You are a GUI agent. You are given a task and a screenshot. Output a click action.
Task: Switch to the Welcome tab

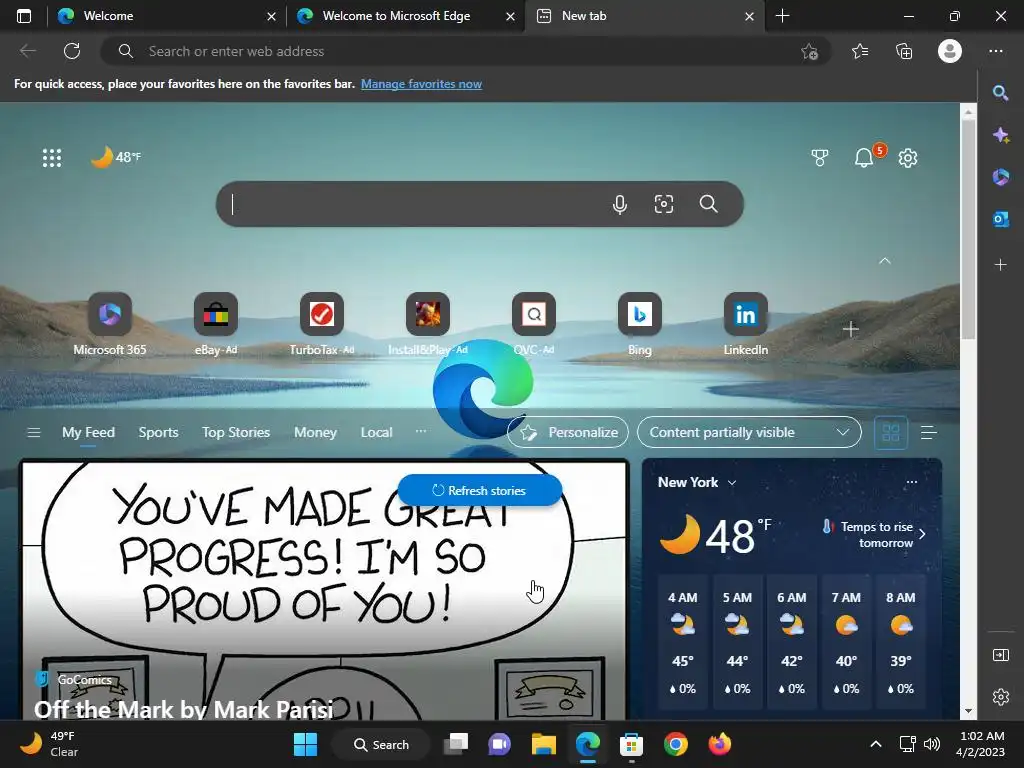click(167, 16)
